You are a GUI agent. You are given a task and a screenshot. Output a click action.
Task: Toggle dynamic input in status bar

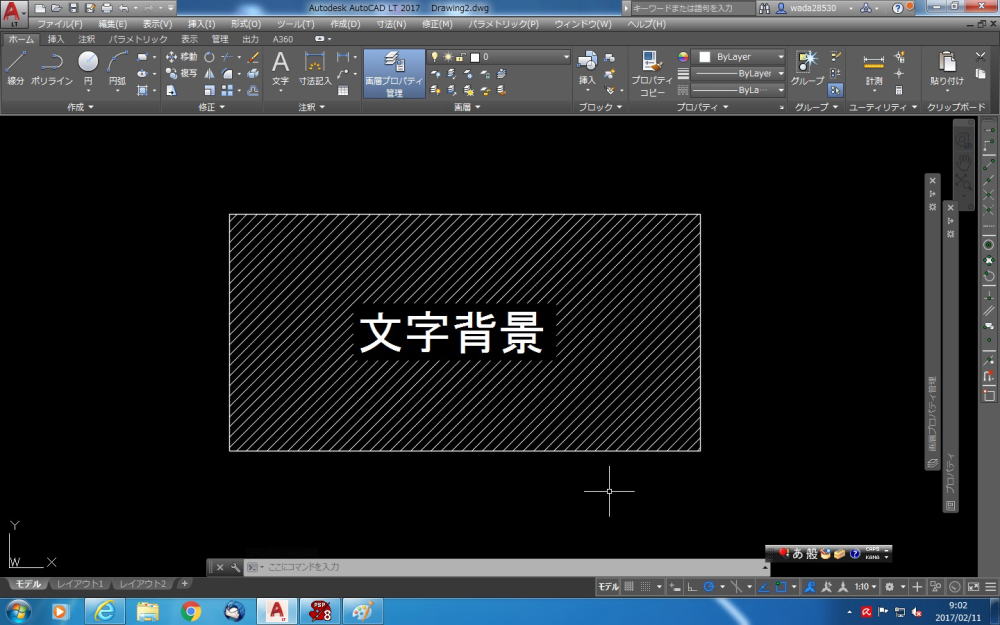click(x=675, y=587)
